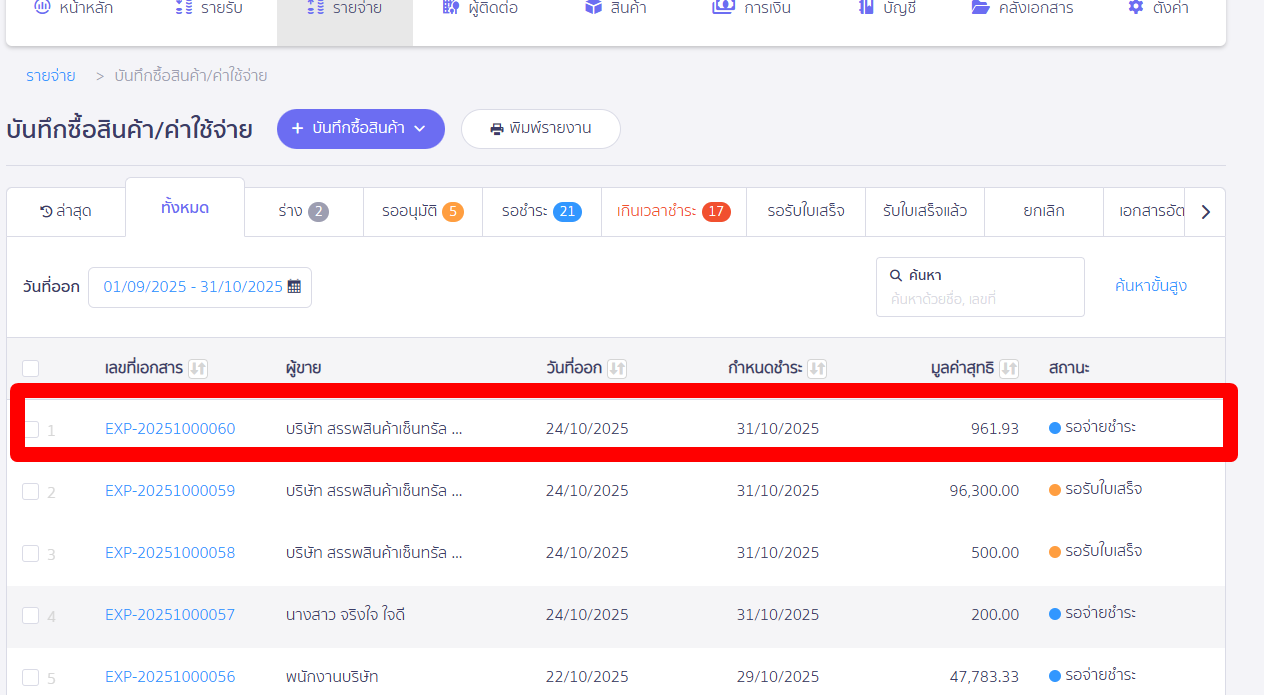Open the บัญชี accounting icon

(x=865, y=7)
